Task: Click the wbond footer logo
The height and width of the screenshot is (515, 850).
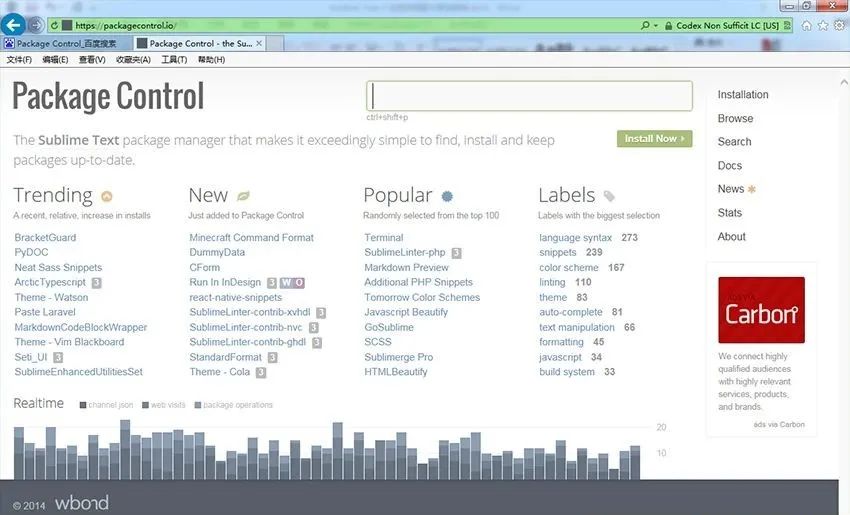Action: tap(81, 503)
